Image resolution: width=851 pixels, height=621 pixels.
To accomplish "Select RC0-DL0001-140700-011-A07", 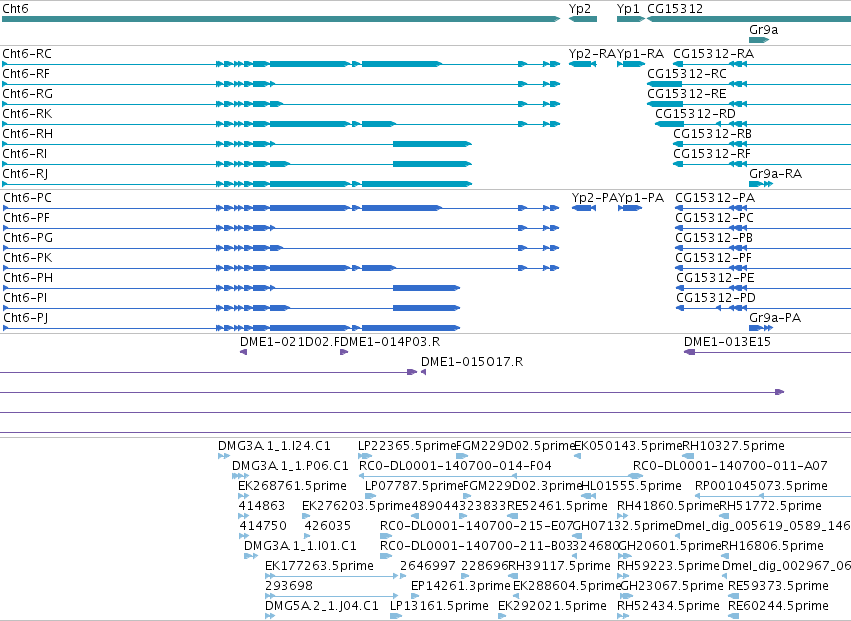I will pyautogui.click(x=730, y=466).
